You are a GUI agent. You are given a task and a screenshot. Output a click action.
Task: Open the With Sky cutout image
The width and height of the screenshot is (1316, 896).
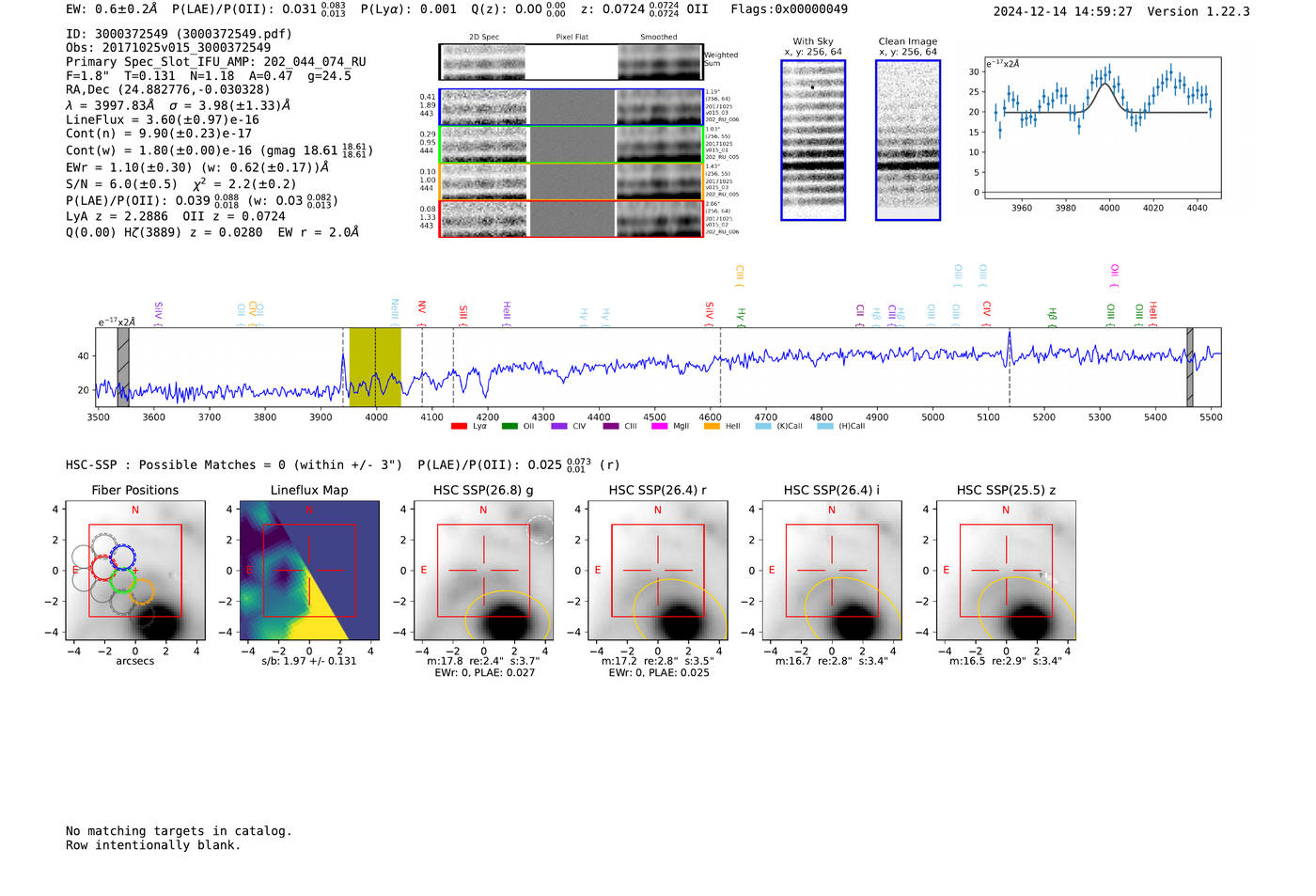click(x=813, y=140)
